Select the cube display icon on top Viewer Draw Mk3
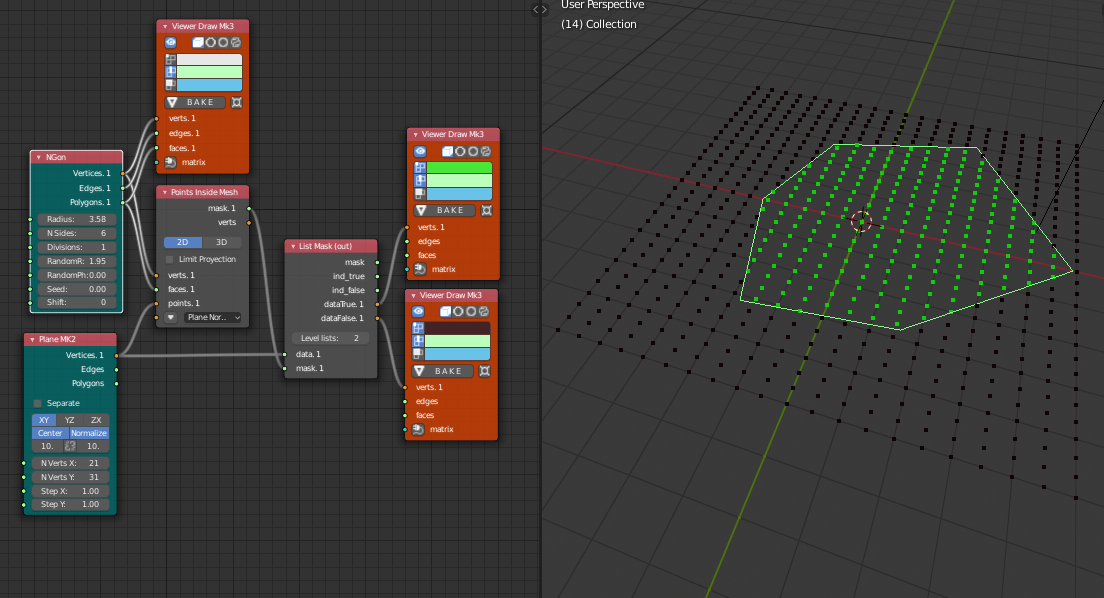The height and width of the screenshot is (598, 1104). click(x=198, y=43)
